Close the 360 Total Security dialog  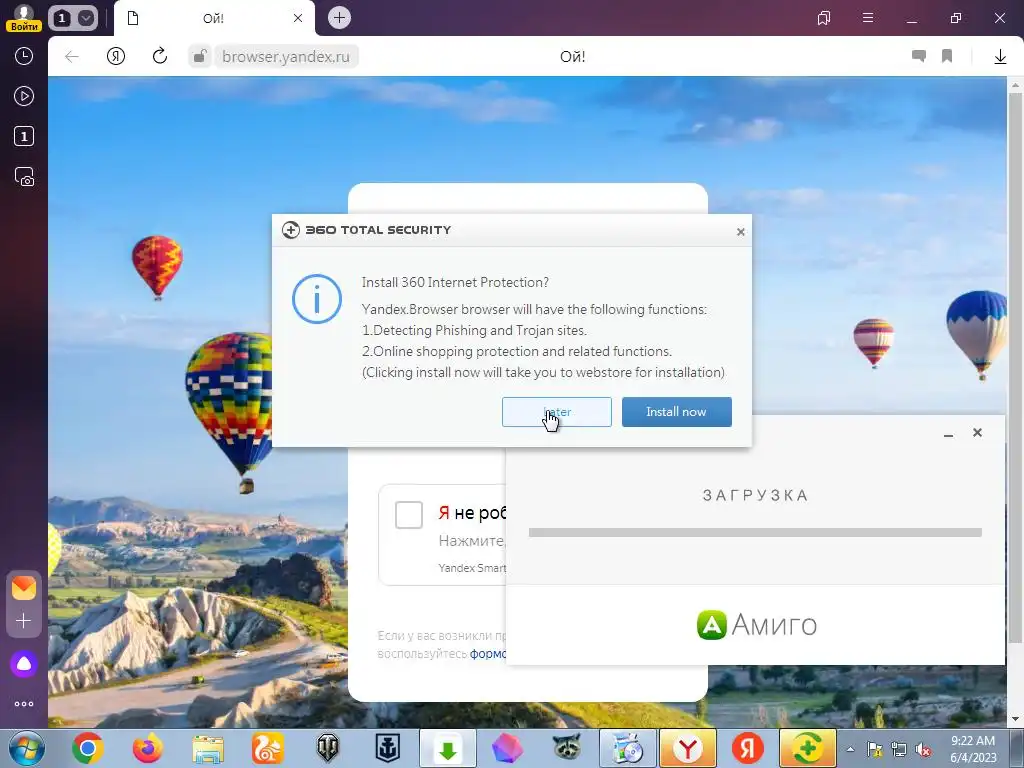[x=741, y=232]
